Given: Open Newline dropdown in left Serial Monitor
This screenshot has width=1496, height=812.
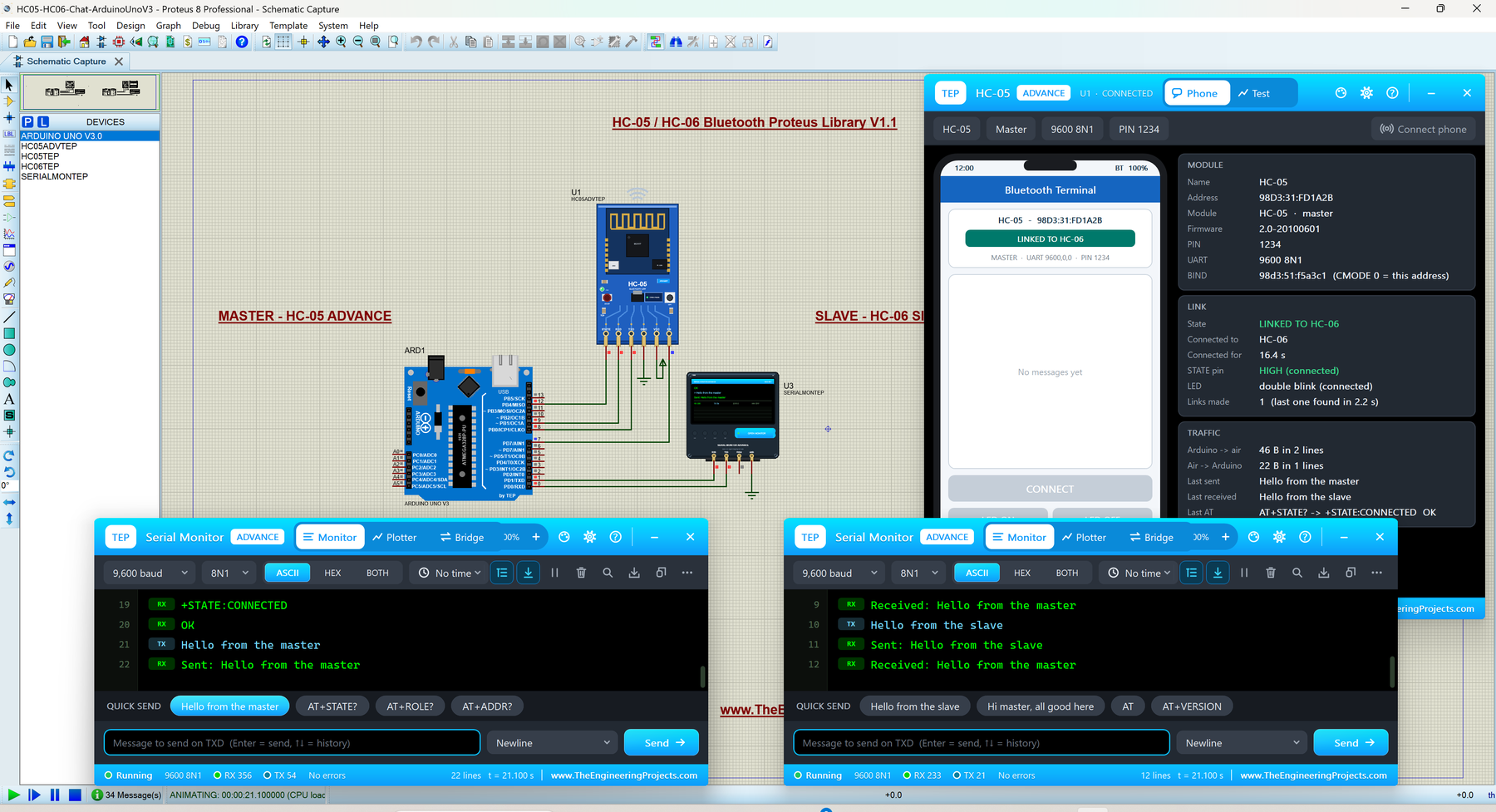Looking at the screenshot, I should tap(553, 743).
